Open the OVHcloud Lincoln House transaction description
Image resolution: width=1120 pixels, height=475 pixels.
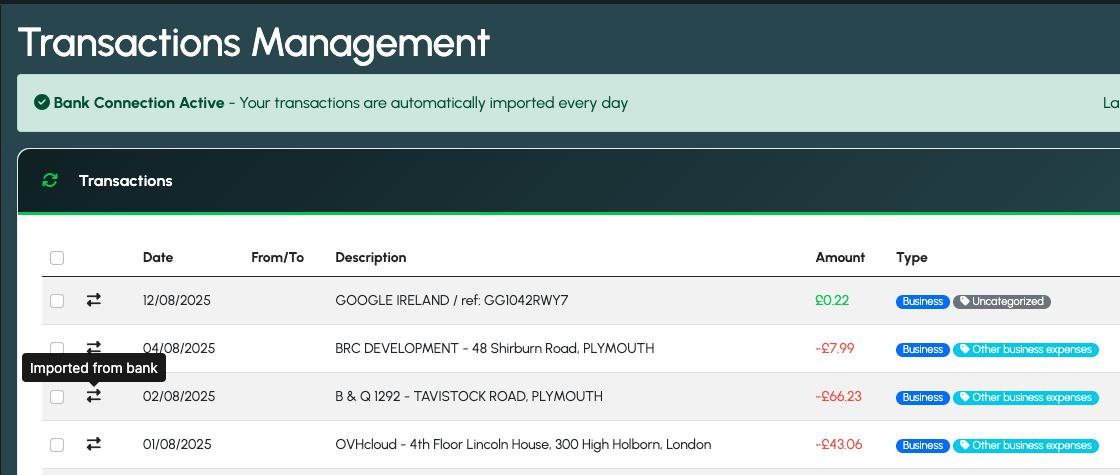pos(523,444)
